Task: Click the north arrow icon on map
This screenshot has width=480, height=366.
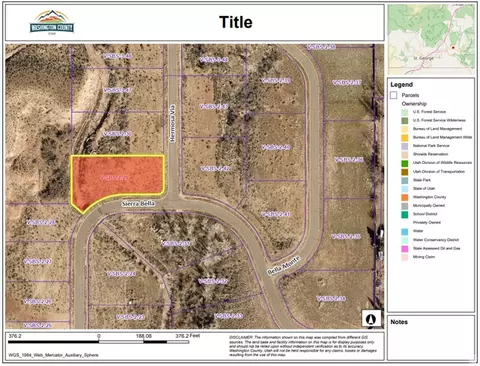Action: click(371, 319)
